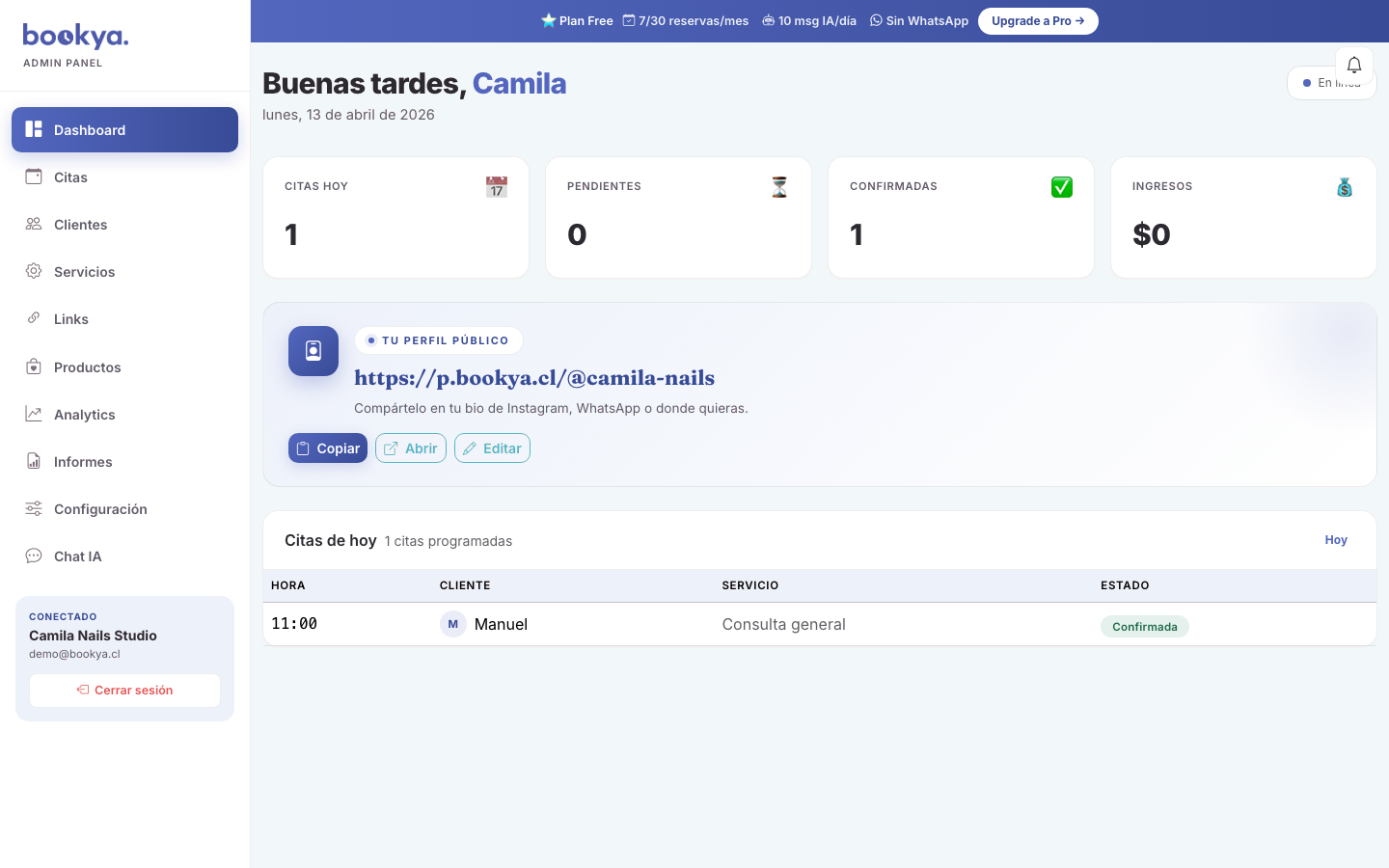Click the Consulta general service cell
Viewport: 1389px width, 868px height.
tap(784, 624)
